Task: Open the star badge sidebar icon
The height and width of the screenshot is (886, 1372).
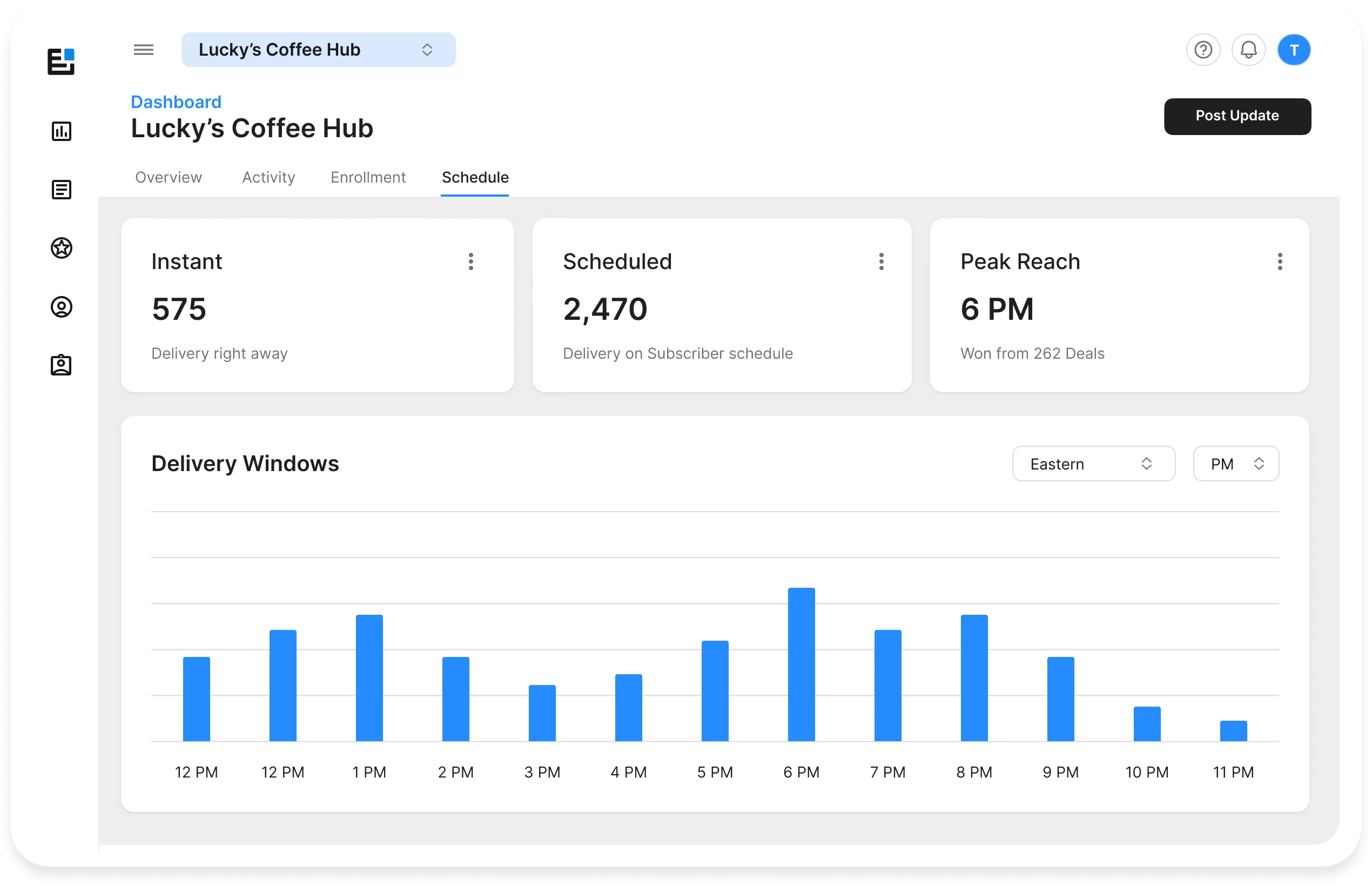Action: click(x=62, y=248)
